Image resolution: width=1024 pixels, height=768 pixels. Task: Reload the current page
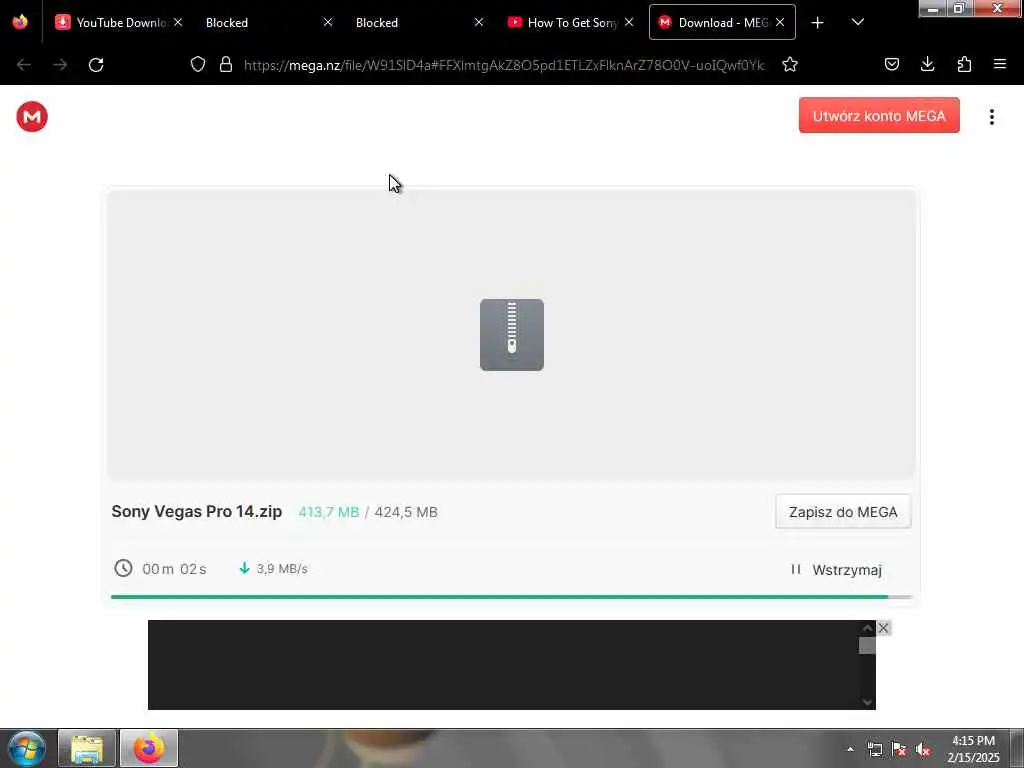pyautogui.click(x=96, y=65)
